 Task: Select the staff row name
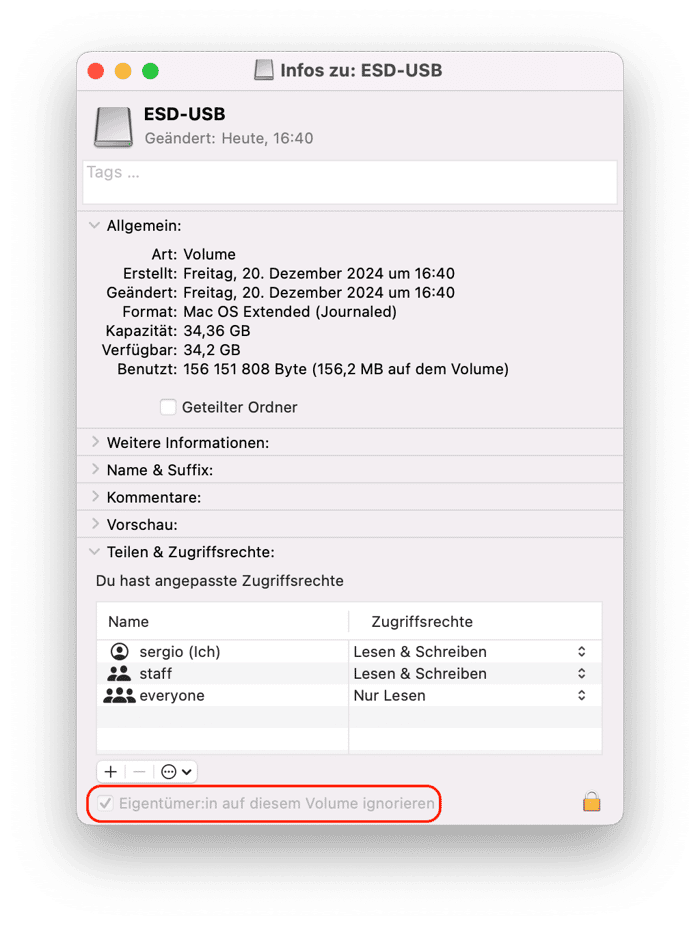(x=155, y=673)
